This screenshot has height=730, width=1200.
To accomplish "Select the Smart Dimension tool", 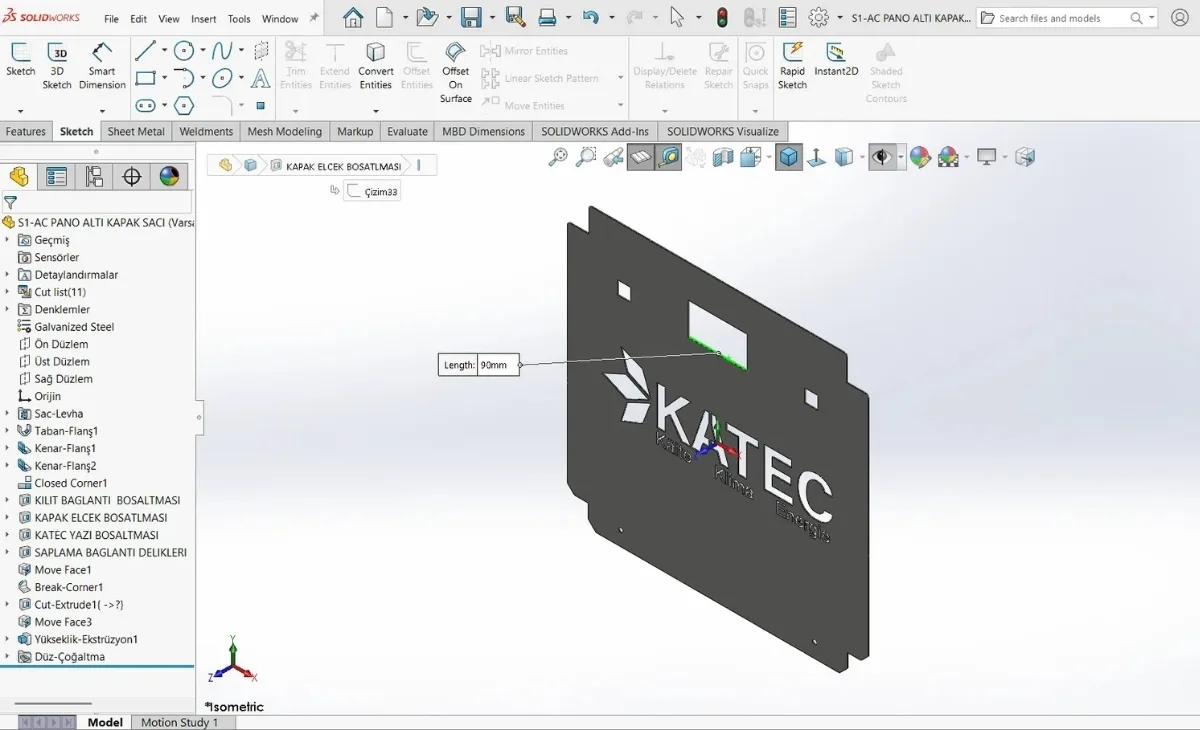I will click(101, 65).
